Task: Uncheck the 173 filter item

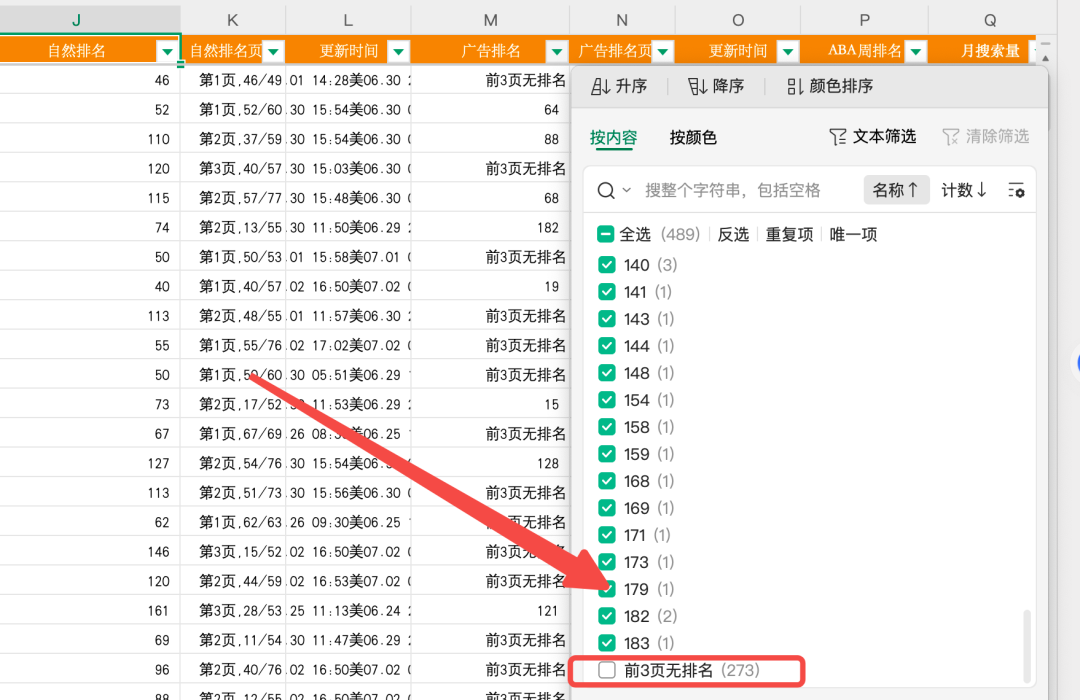Action: click(x=607, y=562)
